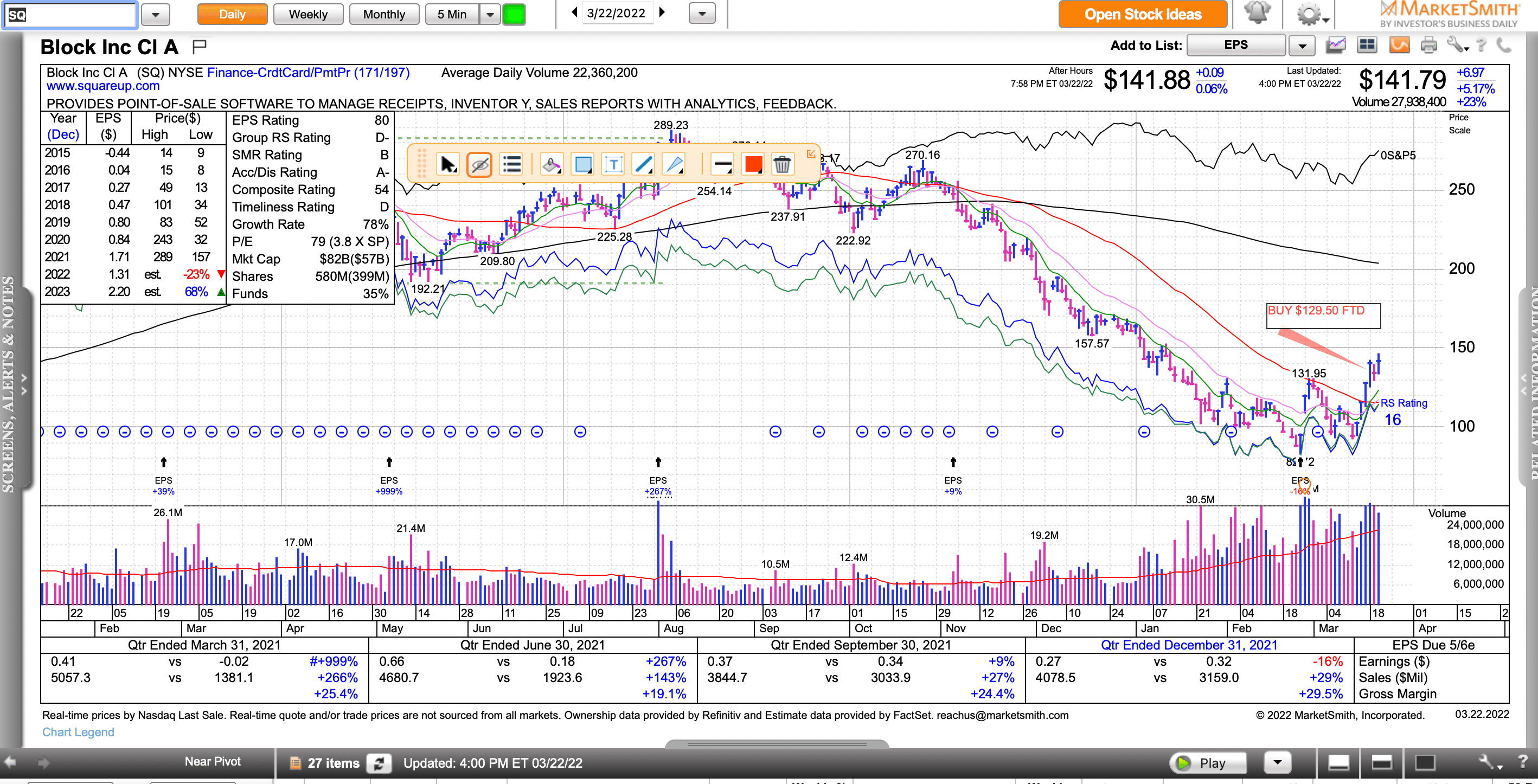Screen dimensions: 1538x784
Task: Toggle hide-drawings eye icon in annotation toolbar
Action: coord(479,164)
